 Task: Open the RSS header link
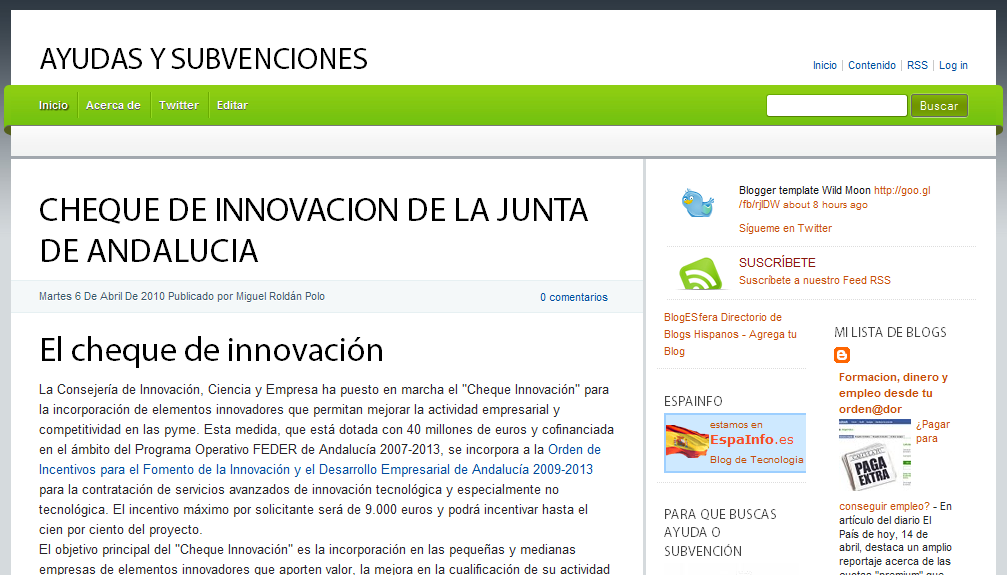(917, 66)
